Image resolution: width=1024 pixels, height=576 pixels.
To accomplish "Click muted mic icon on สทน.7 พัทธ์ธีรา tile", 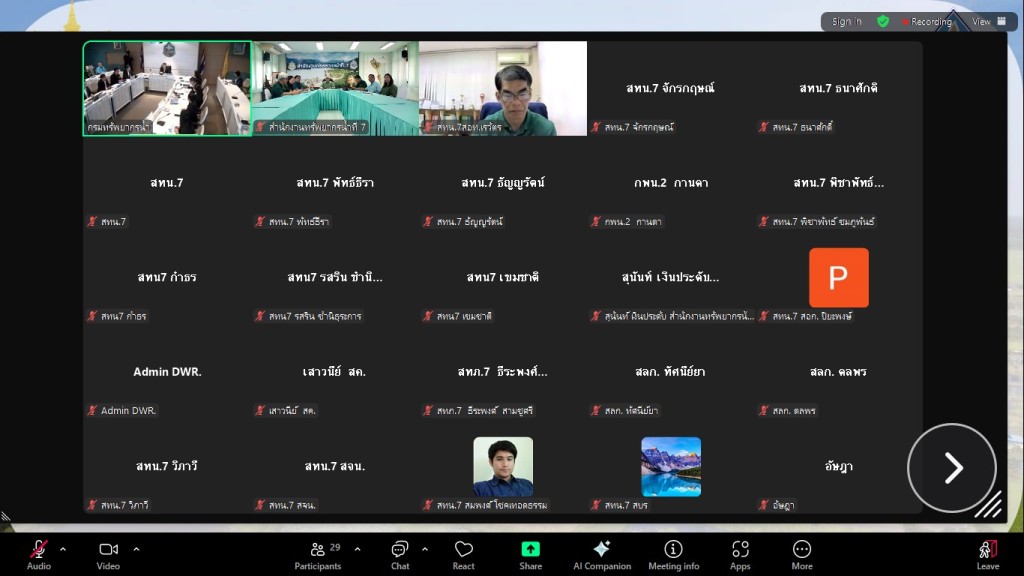I will point(260,221).
